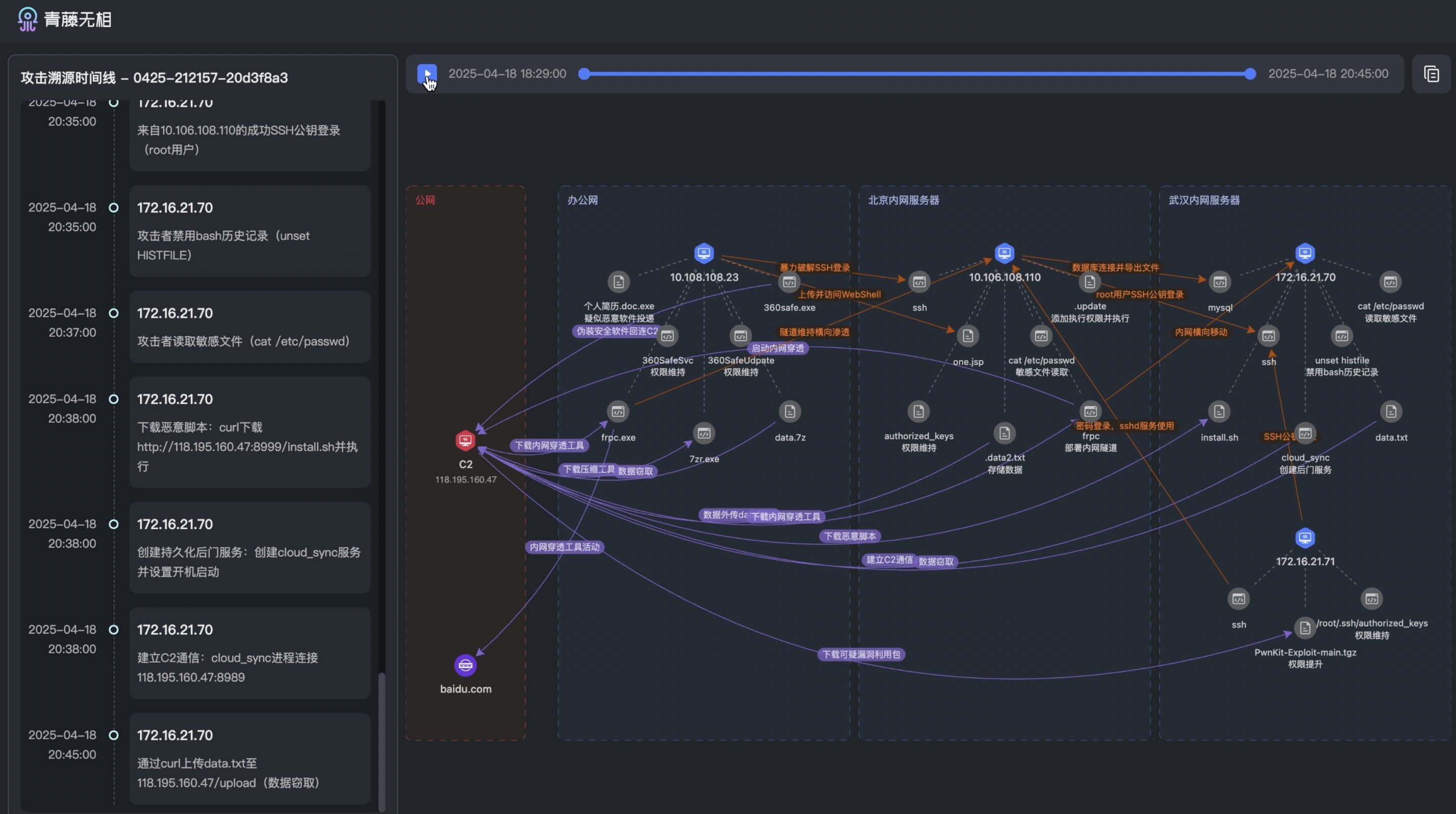Click the 下载压缩工具 edge label
Screen dimensions: 1456x814
click(589, 470)
